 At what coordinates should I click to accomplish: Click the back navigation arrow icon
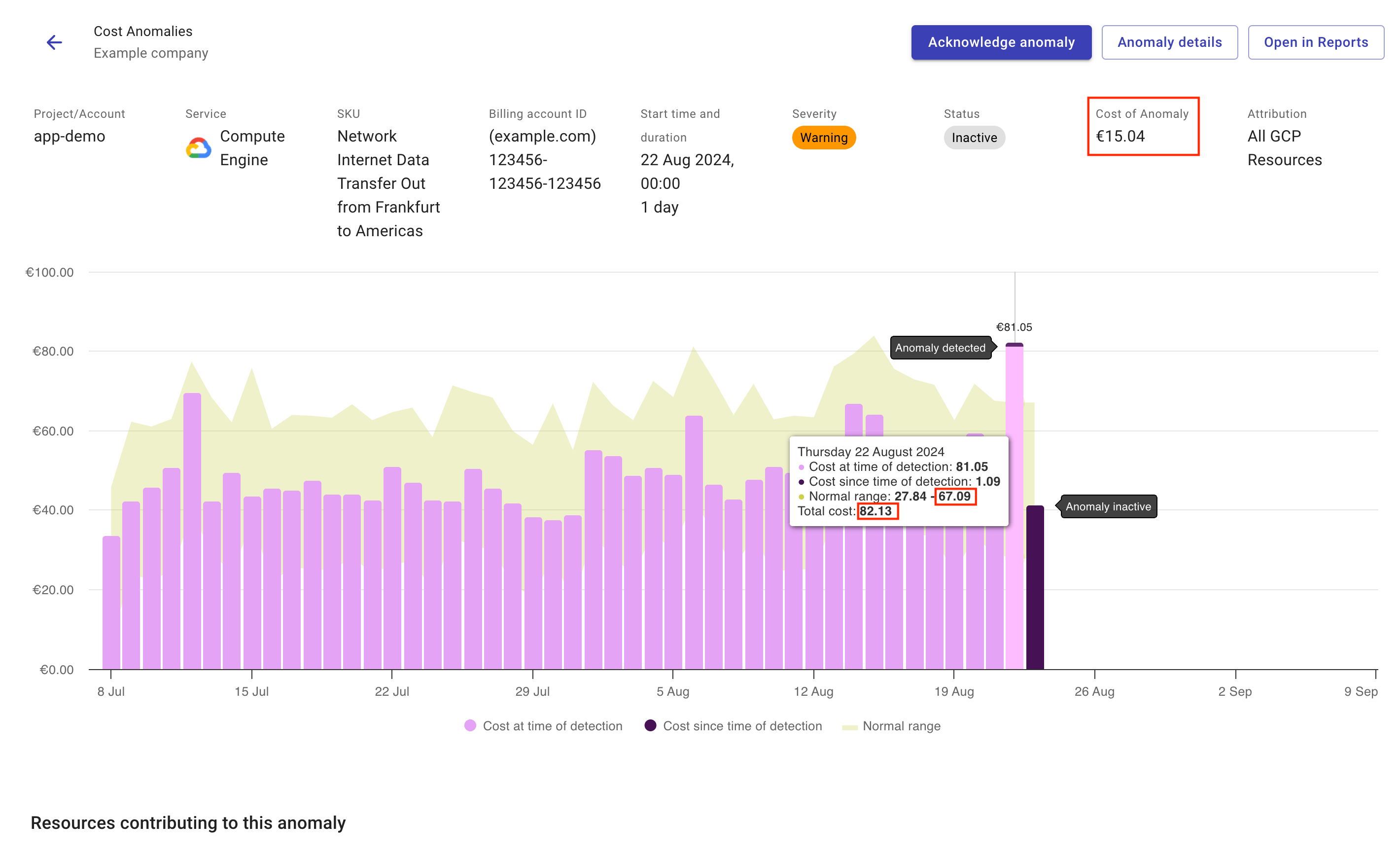[x=55, y=42]
